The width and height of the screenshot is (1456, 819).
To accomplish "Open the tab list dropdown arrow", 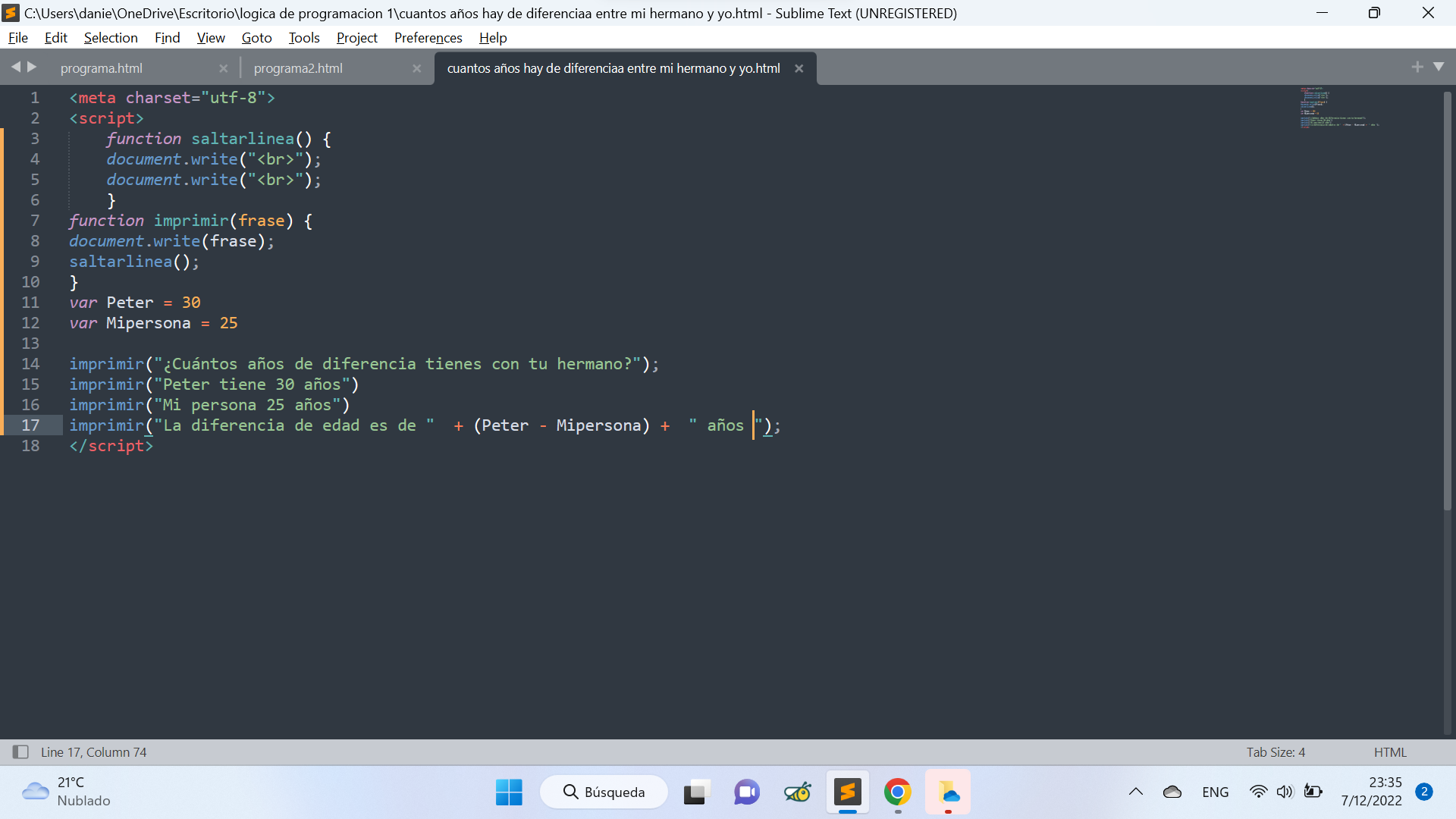I will click(x=1439, y=67).
